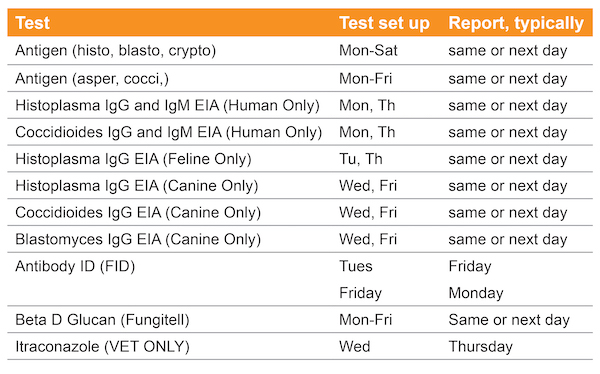Click the 'Thursday' report day for Itraconazole

click(x=481, y=347)
